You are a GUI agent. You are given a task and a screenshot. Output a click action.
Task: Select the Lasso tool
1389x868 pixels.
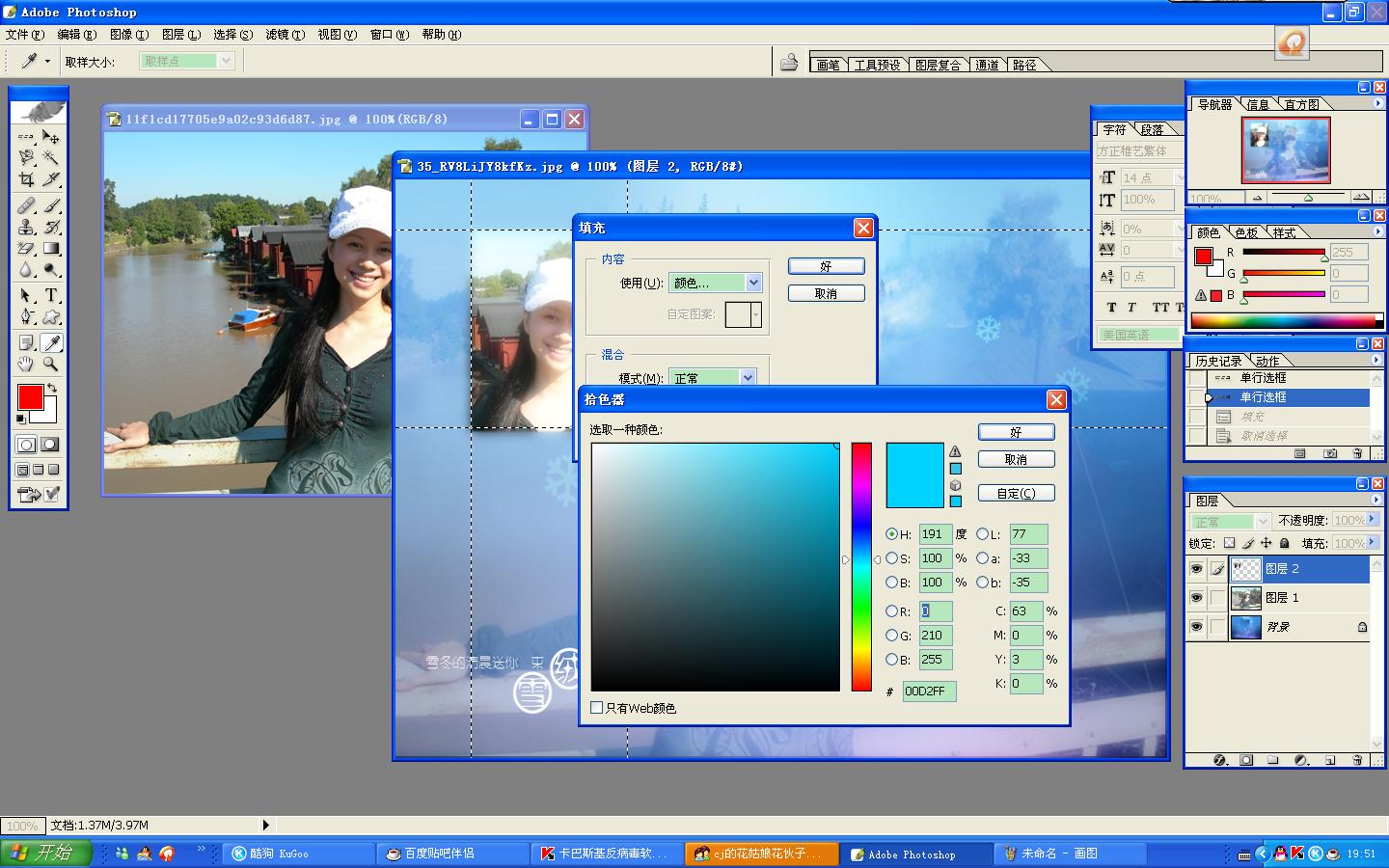(26, 157)
